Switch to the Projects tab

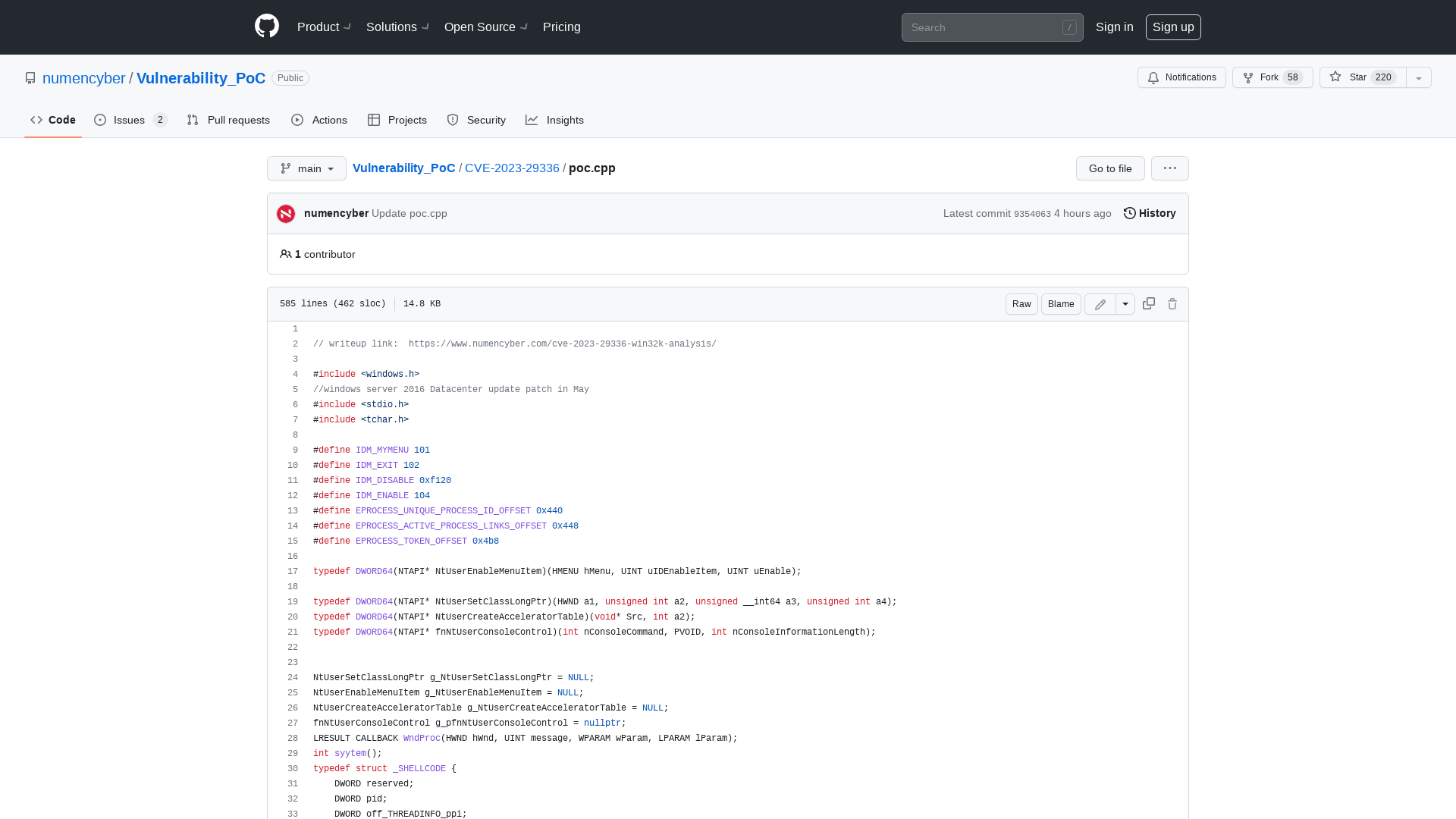click(397, 120)
